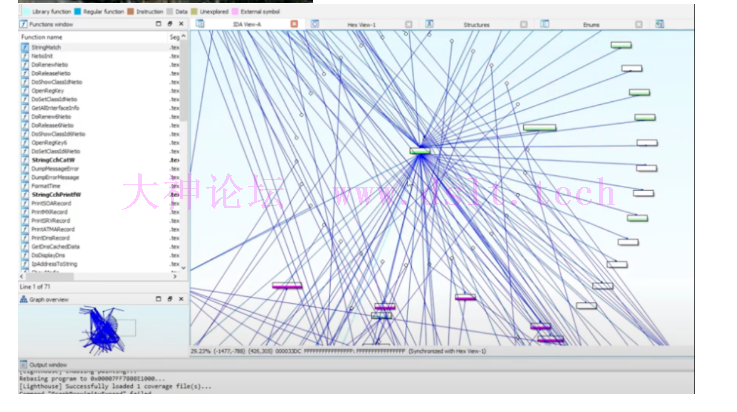Close the Graph overview panel

tap(181, 299)
